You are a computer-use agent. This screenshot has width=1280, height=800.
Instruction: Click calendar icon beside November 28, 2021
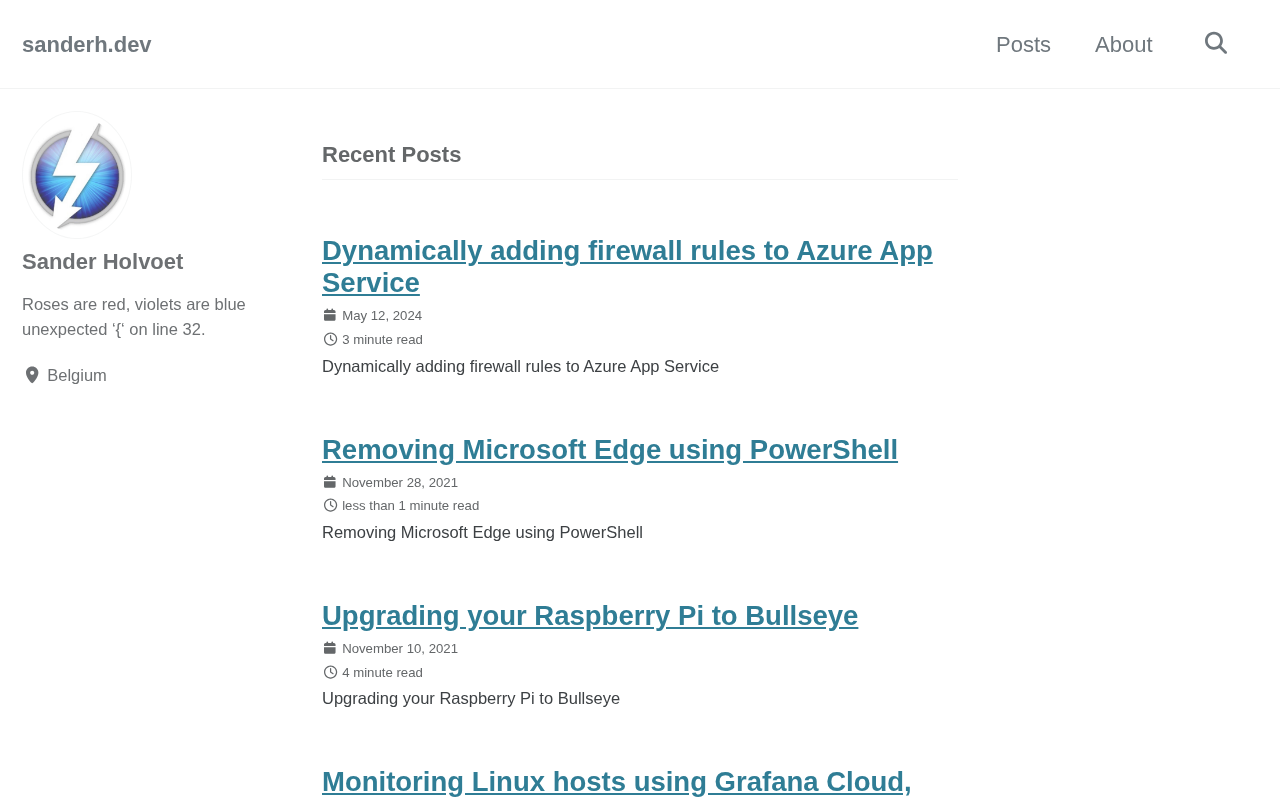pyautogui.click(x=330, y=482)
